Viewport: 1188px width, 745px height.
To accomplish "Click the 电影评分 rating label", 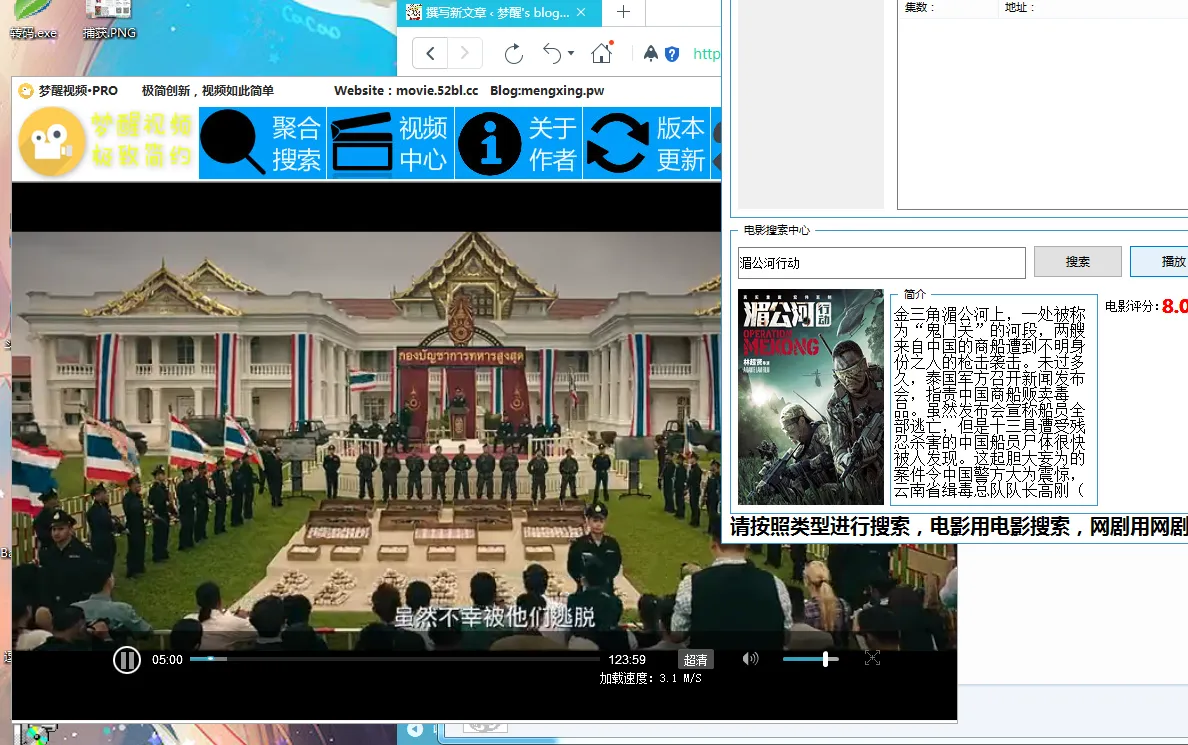I will pos(1132,306).
